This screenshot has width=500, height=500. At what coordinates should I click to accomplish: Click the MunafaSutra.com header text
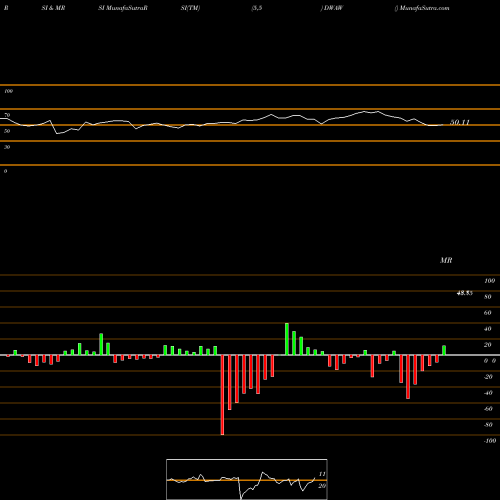(424, 8)
